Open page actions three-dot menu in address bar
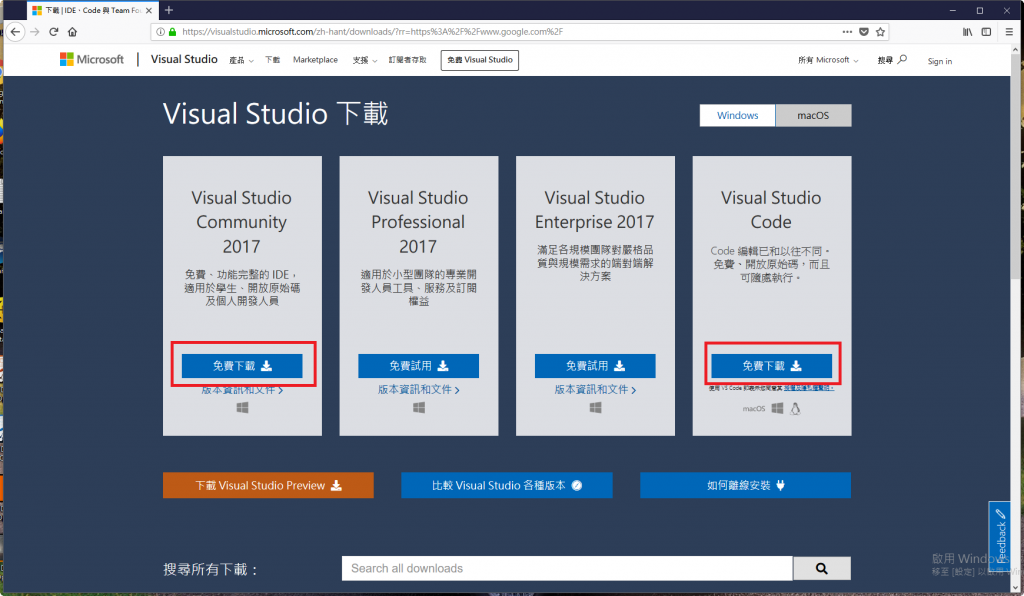1024x596 pixels. (847, 31)
